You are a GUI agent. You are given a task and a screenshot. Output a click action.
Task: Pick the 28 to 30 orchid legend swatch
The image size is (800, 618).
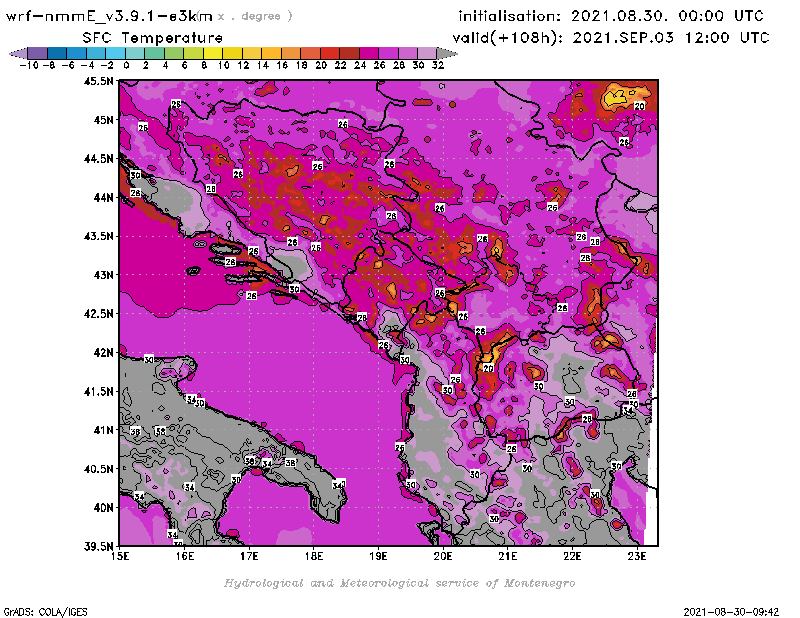click(x=408, y=53)
